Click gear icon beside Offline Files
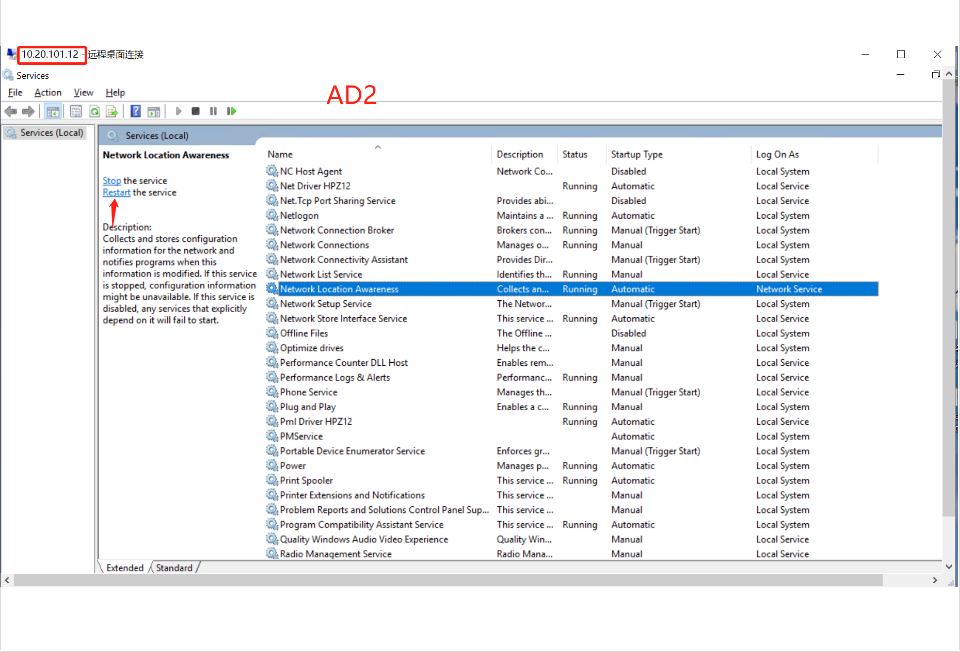Screen dimensions: 960x652 pos(272,333)
